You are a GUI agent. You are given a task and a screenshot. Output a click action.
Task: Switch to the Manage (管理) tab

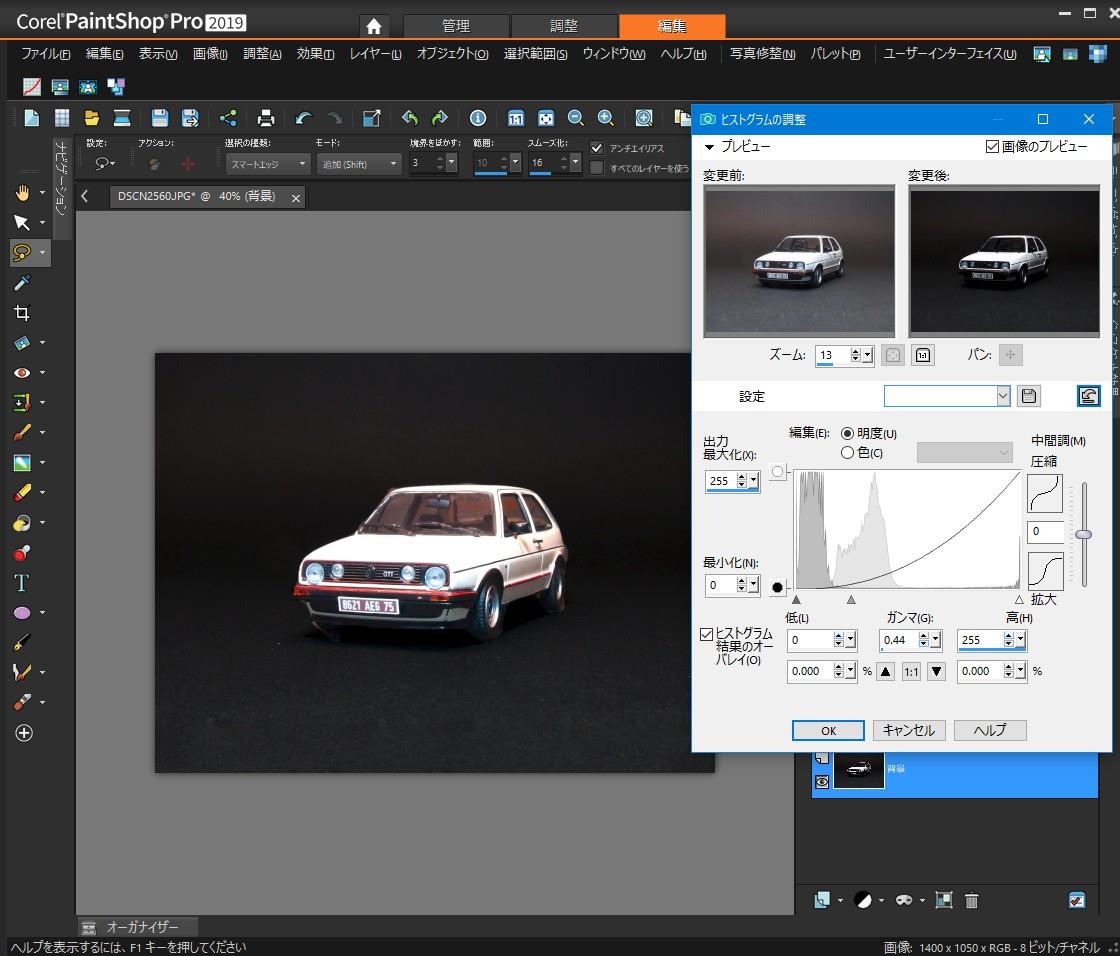click(456, 26)
